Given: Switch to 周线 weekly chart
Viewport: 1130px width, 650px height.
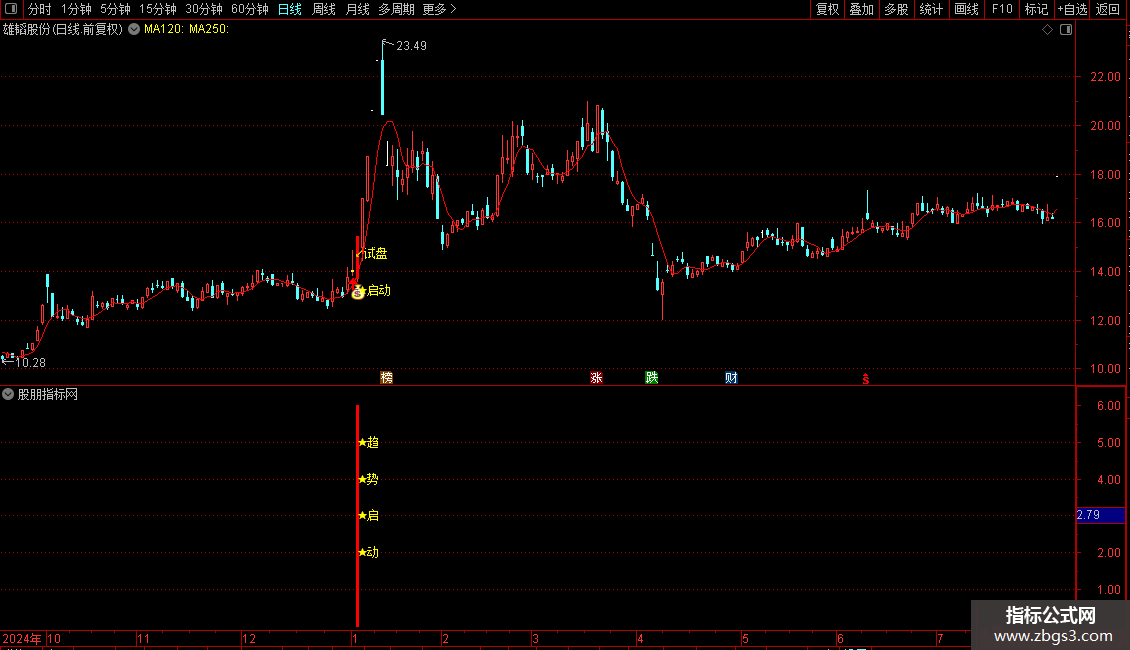Looking at the screenshot, I should pos(324,9).
